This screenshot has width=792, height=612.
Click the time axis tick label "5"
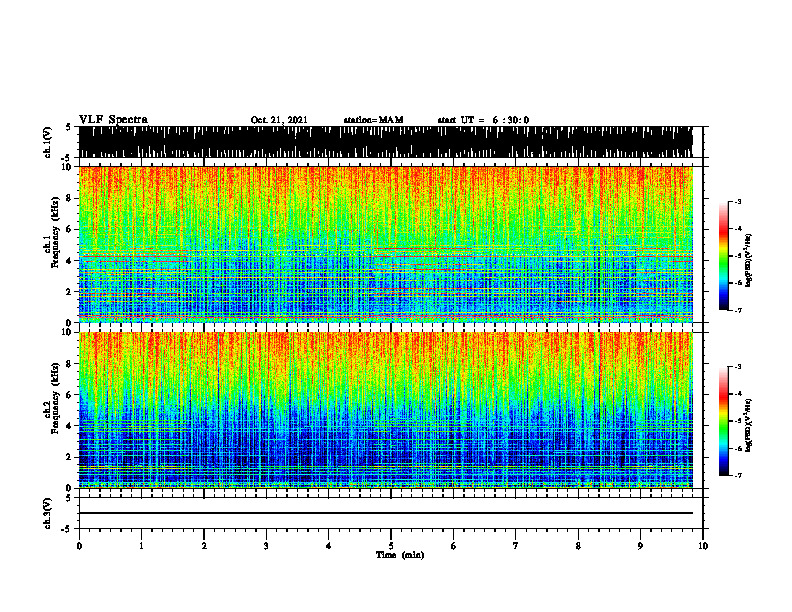(391, 546)
